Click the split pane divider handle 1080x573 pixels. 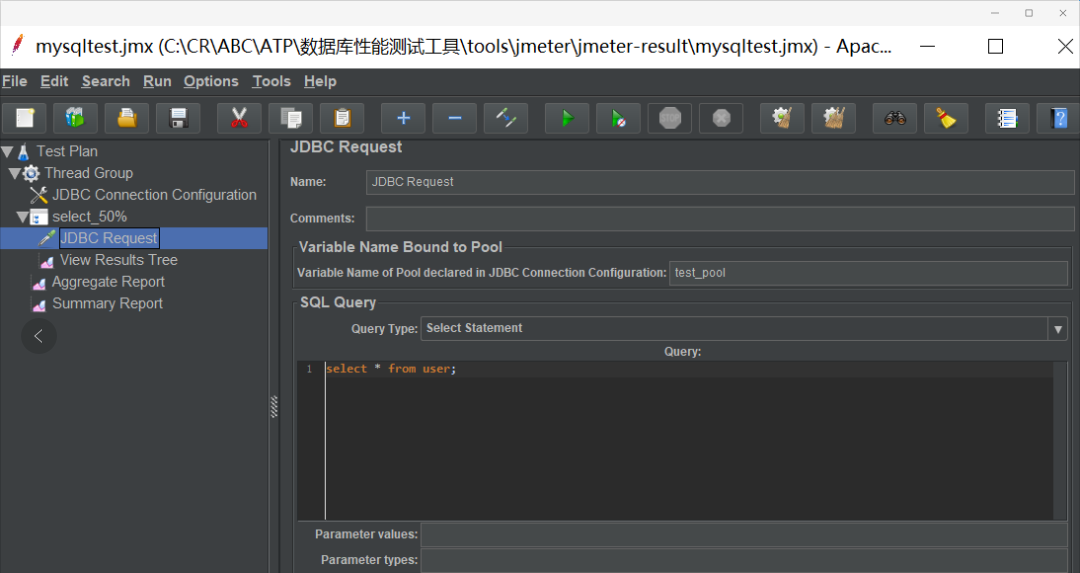274,407
